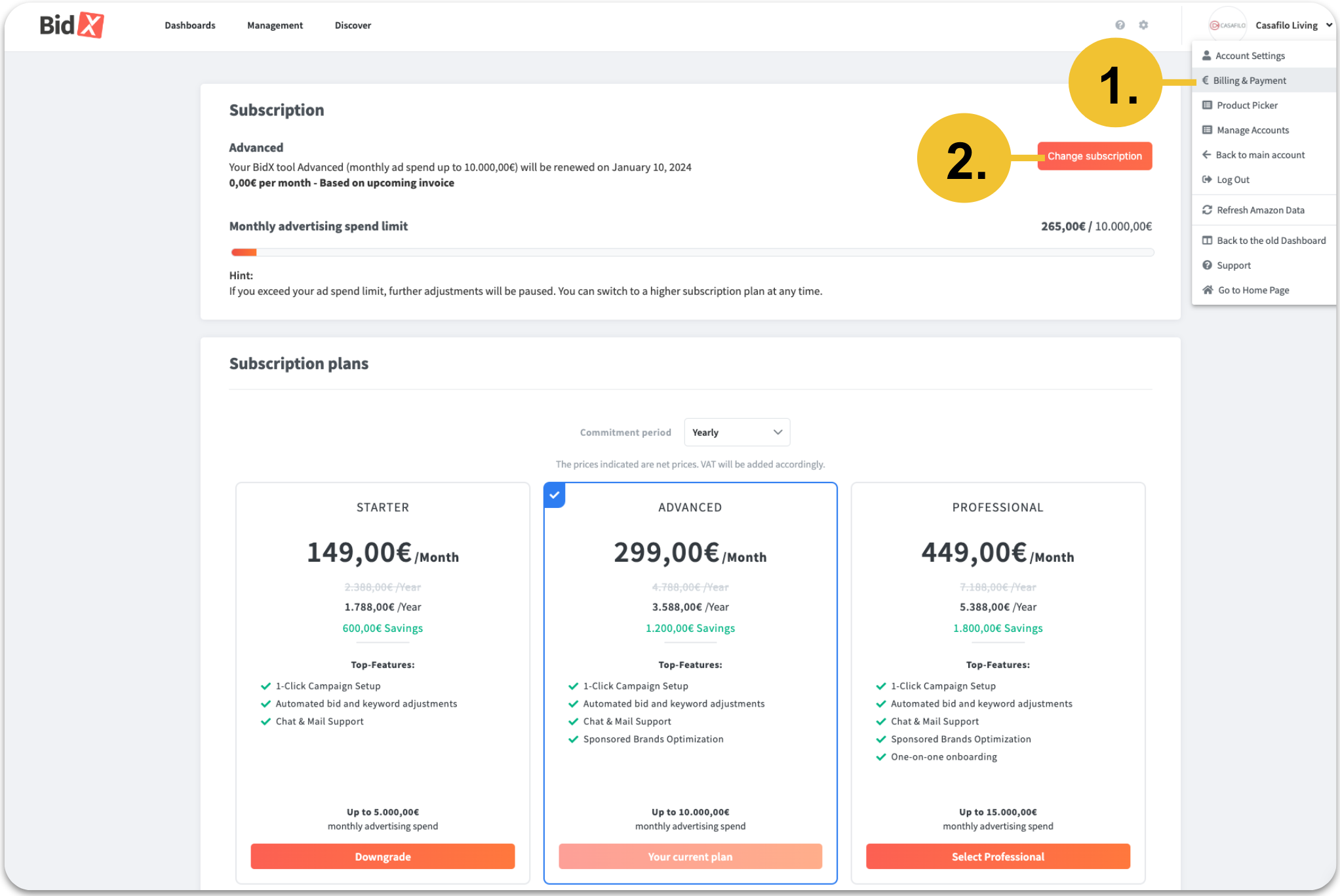Image resolution: width=1340 pixels, height=896 pixels.
Task: Click the Management menu tab
Action: (x=275, y=25)
